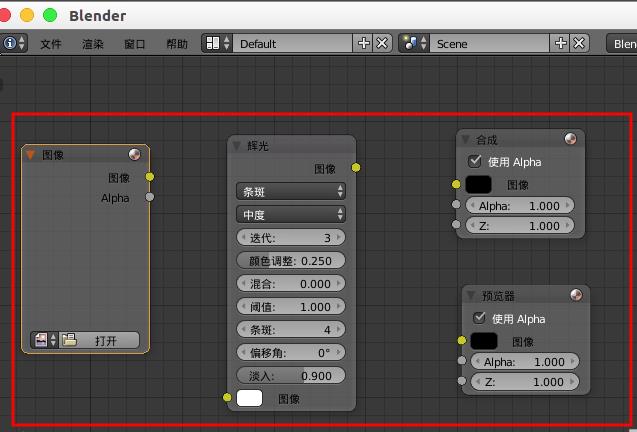Open the 渲染 menu
Viewport: 637px width, 432px height.
click(93, 44)
